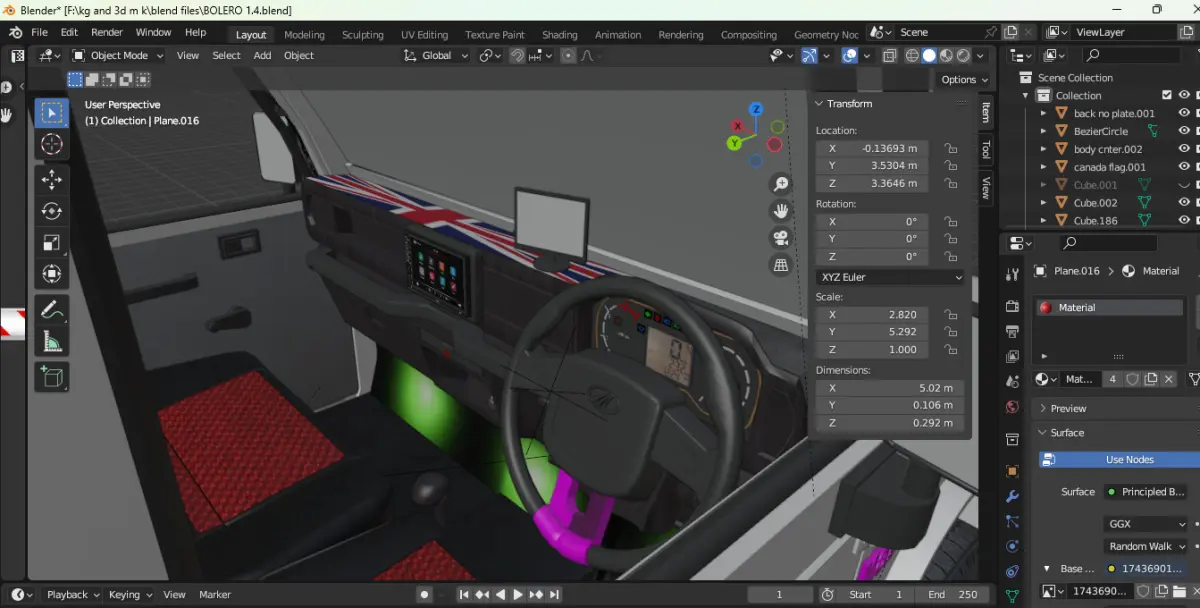Expand Cube.002 in the outliner

[x=1043, y=203]
